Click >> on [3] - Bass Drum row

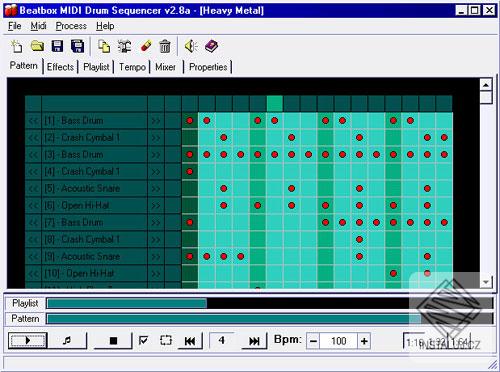pos(156,155)
